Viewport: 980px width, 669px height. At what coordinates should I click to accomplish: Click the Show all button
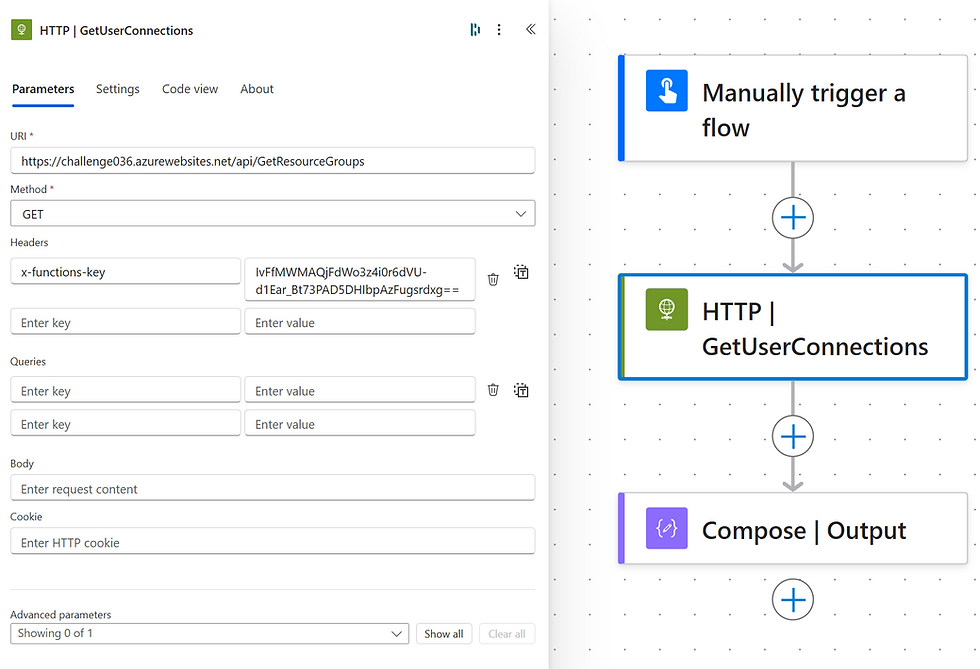click(444, 633)
